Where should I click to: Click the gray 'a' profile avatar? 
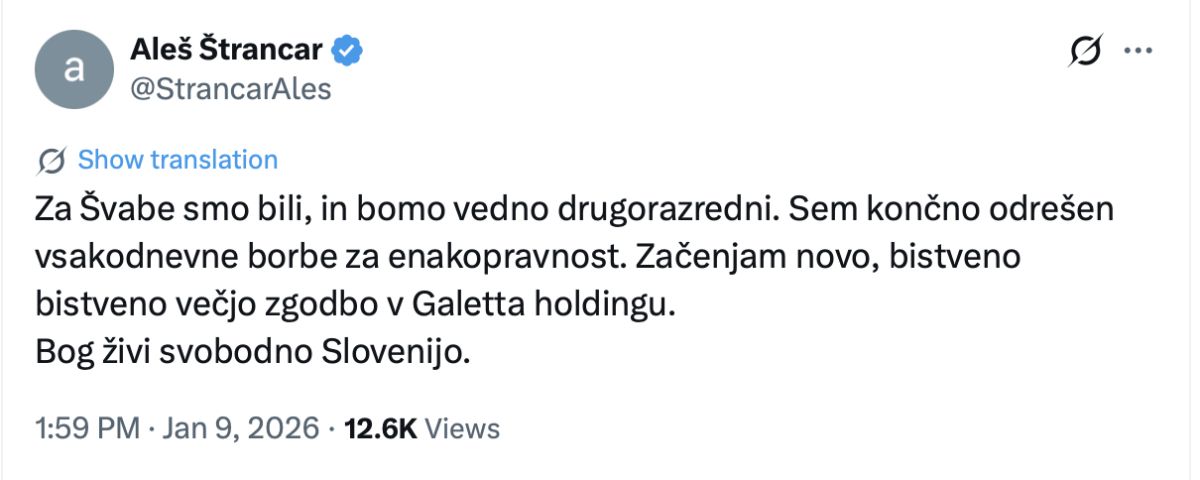[73, 69]
